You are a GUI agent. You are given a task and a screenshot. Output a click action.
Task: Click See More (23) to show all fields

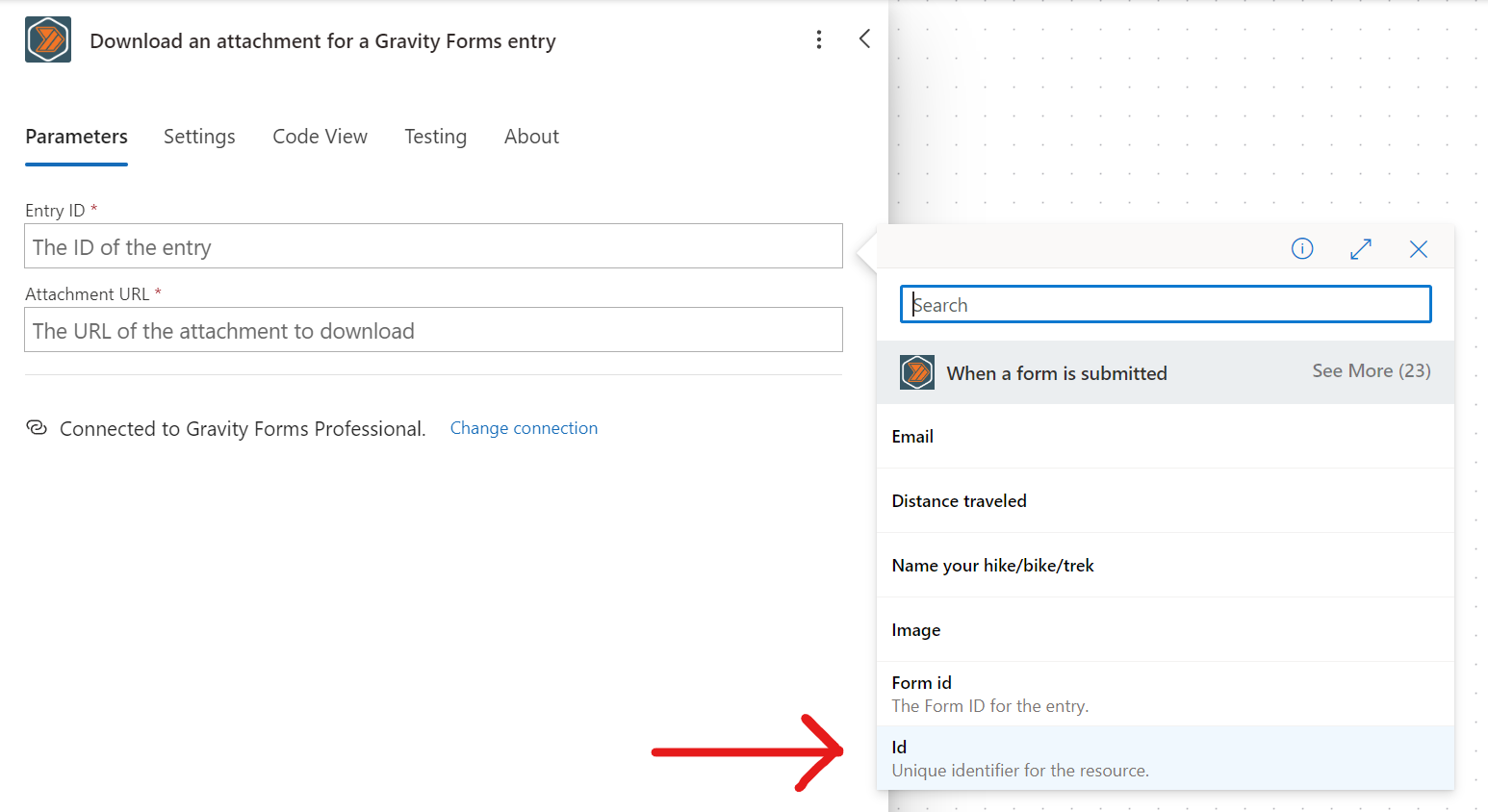[1372, 371]
